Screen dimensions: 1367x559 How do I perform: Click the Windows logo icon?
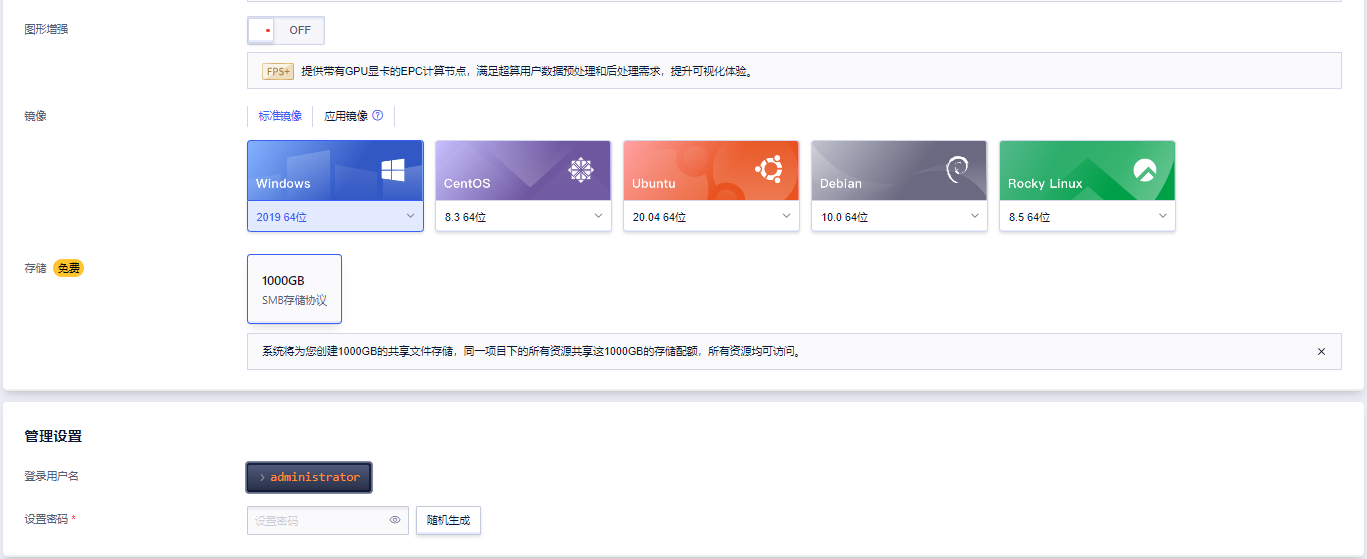click(x=392, y=170)
